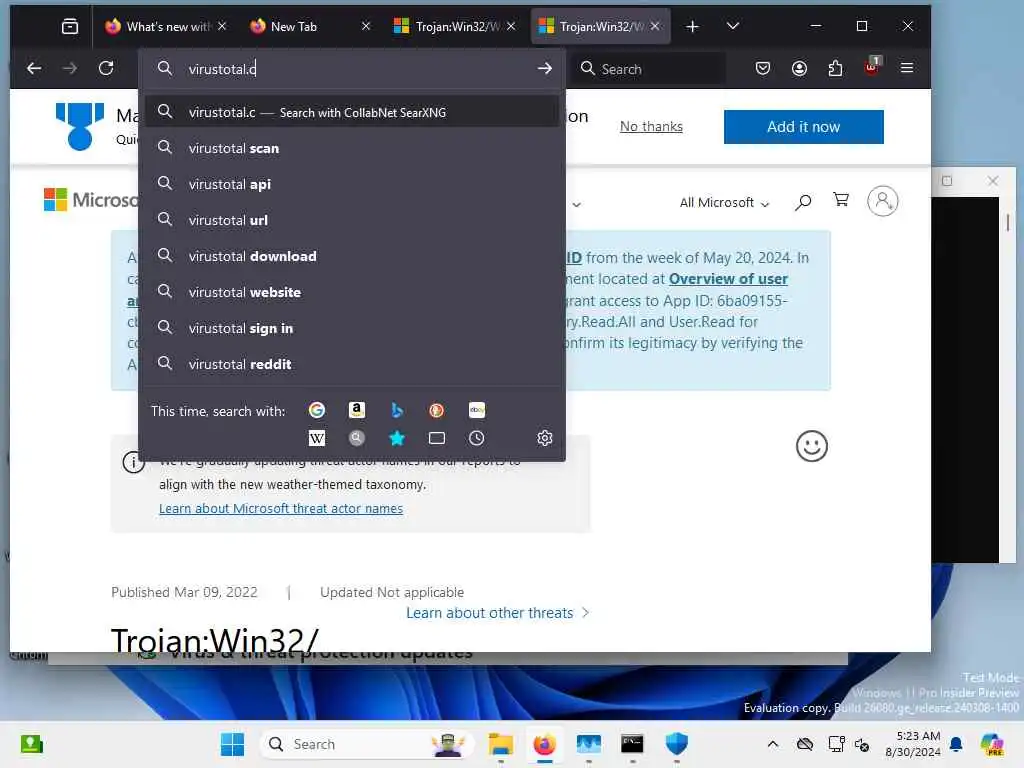Open the Extensions puzzle icon
The image size is (1024, 768).
pyautogui.click(x=835, y=68)
